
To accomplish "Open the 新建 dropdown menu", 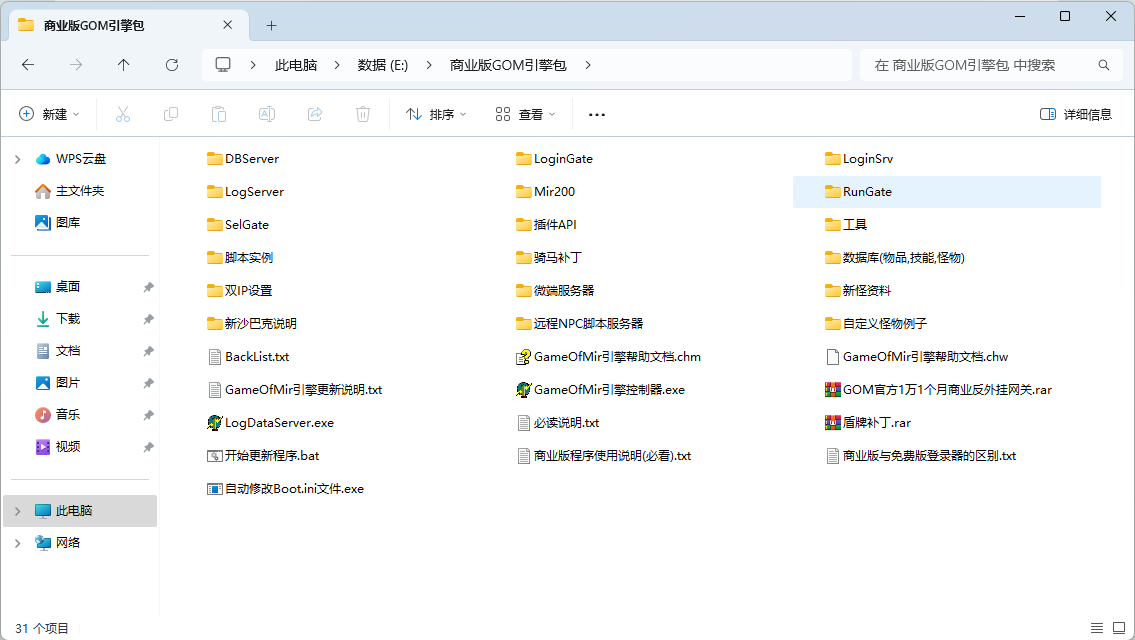I will point(49,114).
